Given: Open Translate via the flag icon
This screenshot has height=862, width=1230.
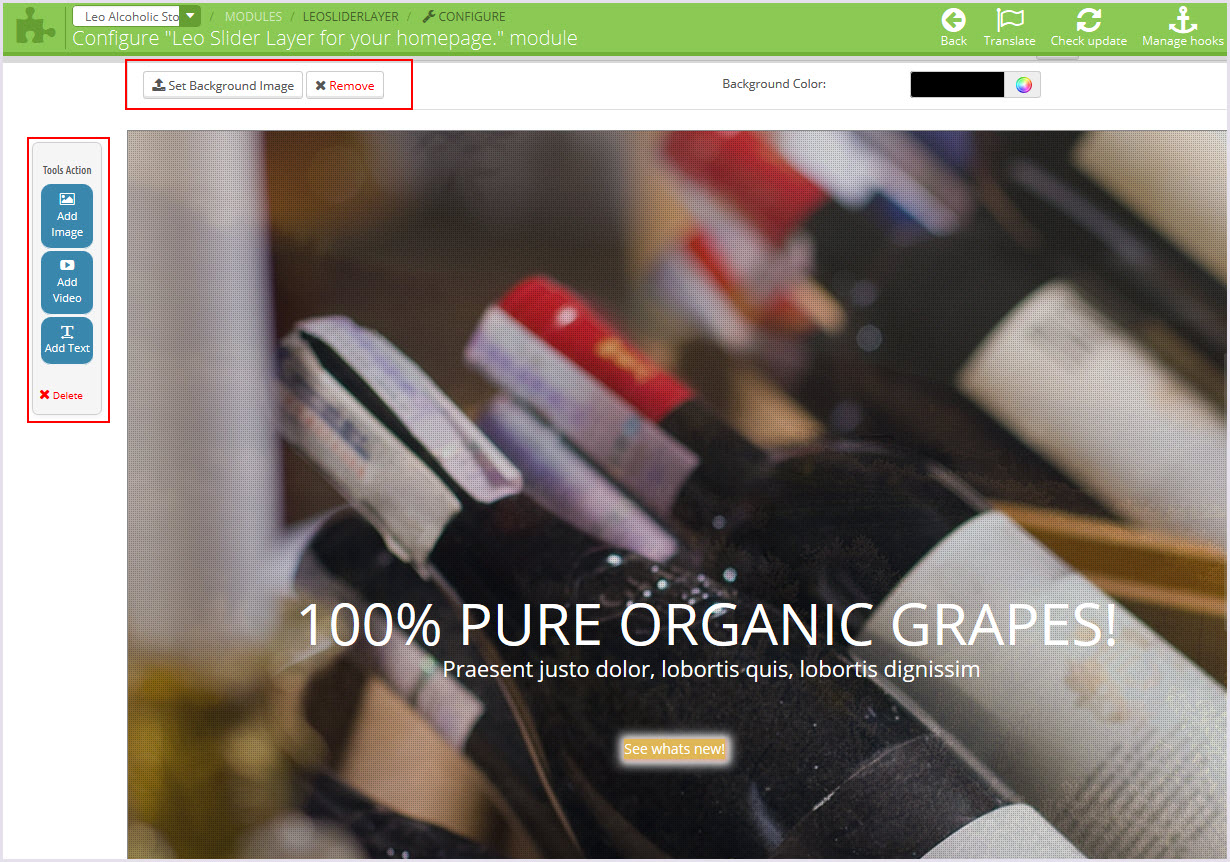Looking at the screenshot, I should (1009, 20).
